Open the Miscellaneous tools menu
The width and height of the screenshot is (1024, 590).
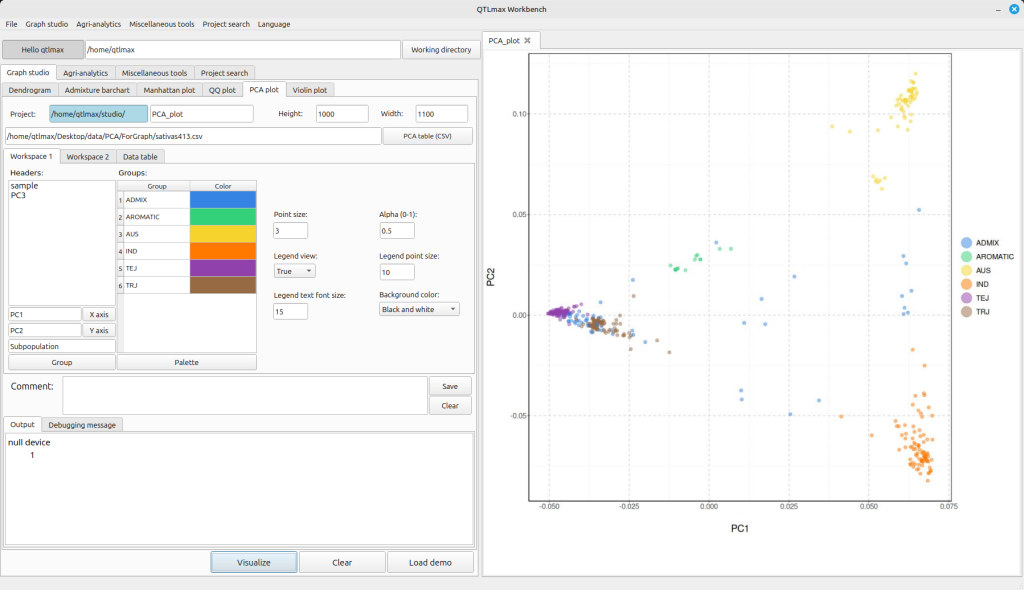[162, 23]
